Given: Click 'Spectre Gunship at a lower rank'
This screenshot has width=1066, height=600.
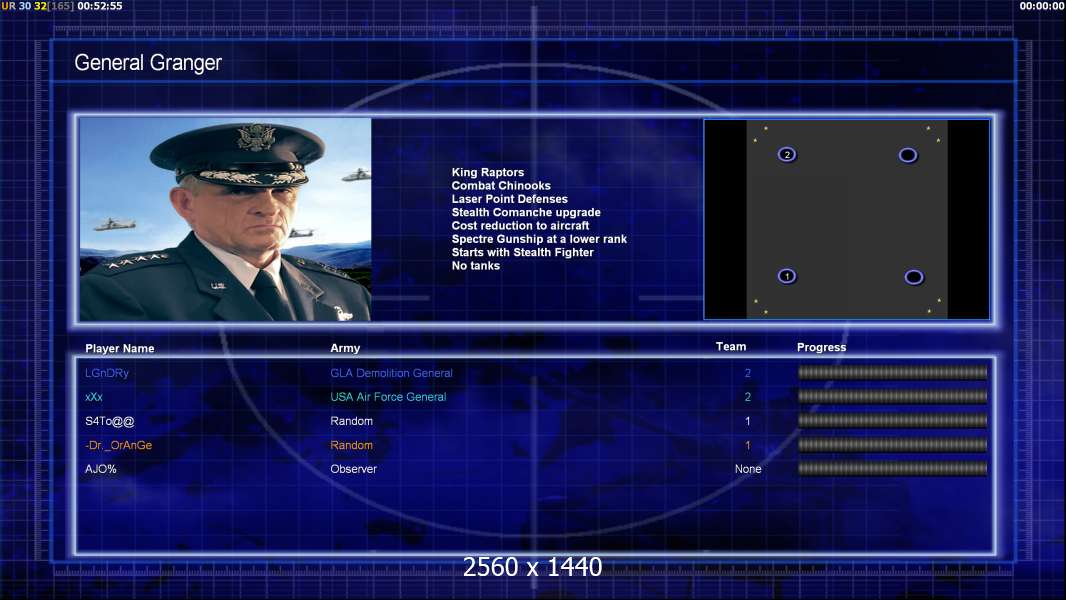Looking at the screenshot, I should (539, 239).
